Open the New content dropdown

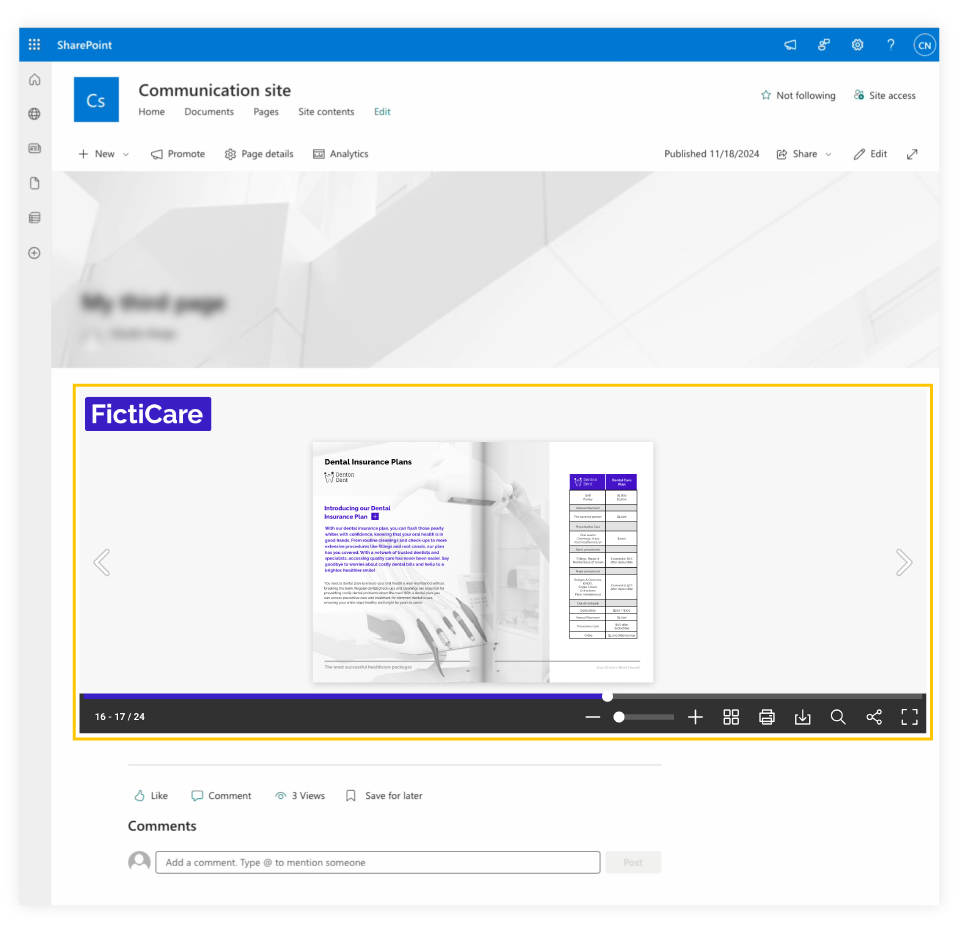[103, 154]
